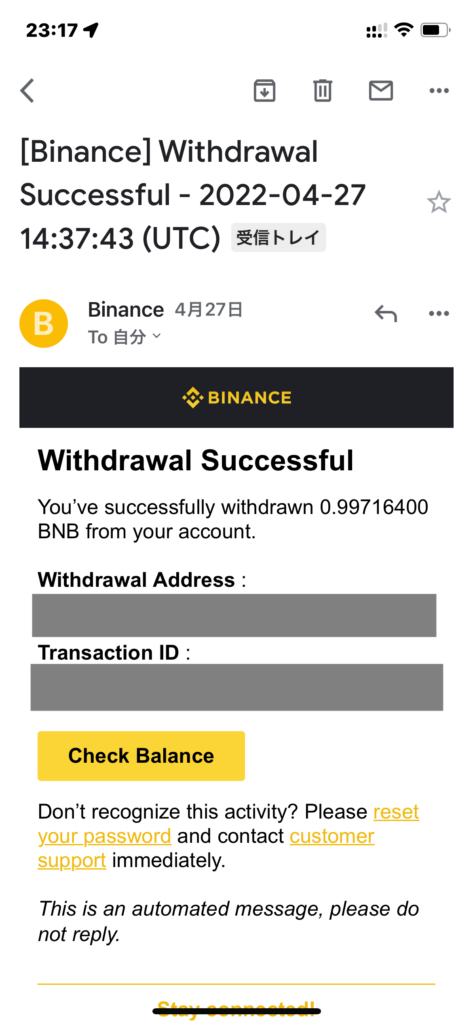473x1024 pixels.
Task: Mark as unread with the envelope icon
Action: coord(381,91)
